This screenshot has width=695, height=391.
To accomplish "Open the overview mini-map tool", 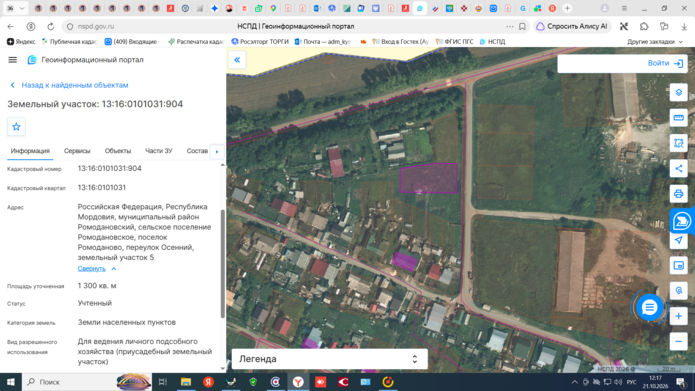I will click(678, 266).
